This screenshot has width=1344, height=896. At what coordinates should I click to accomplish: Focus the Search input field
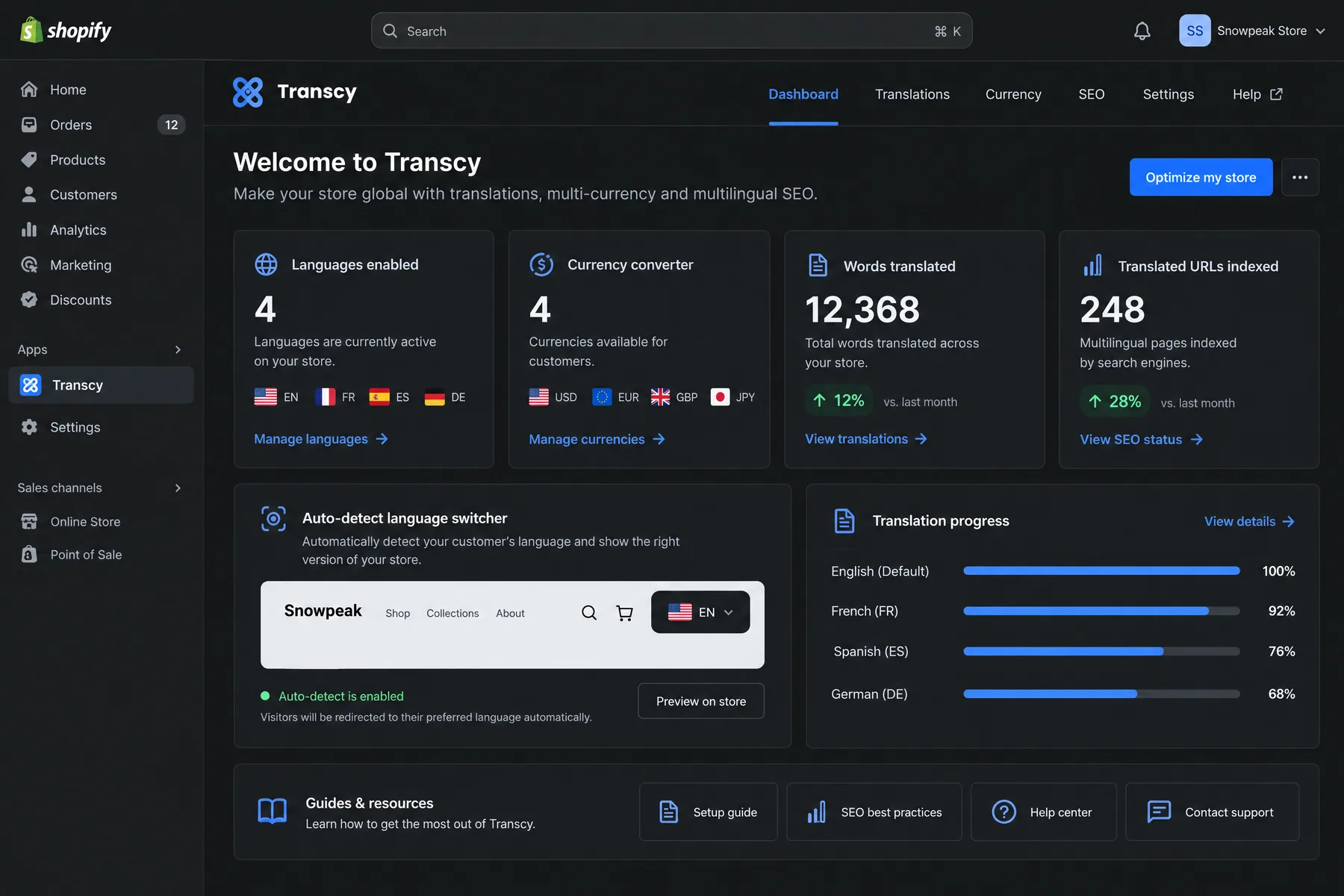click(671, 31)
